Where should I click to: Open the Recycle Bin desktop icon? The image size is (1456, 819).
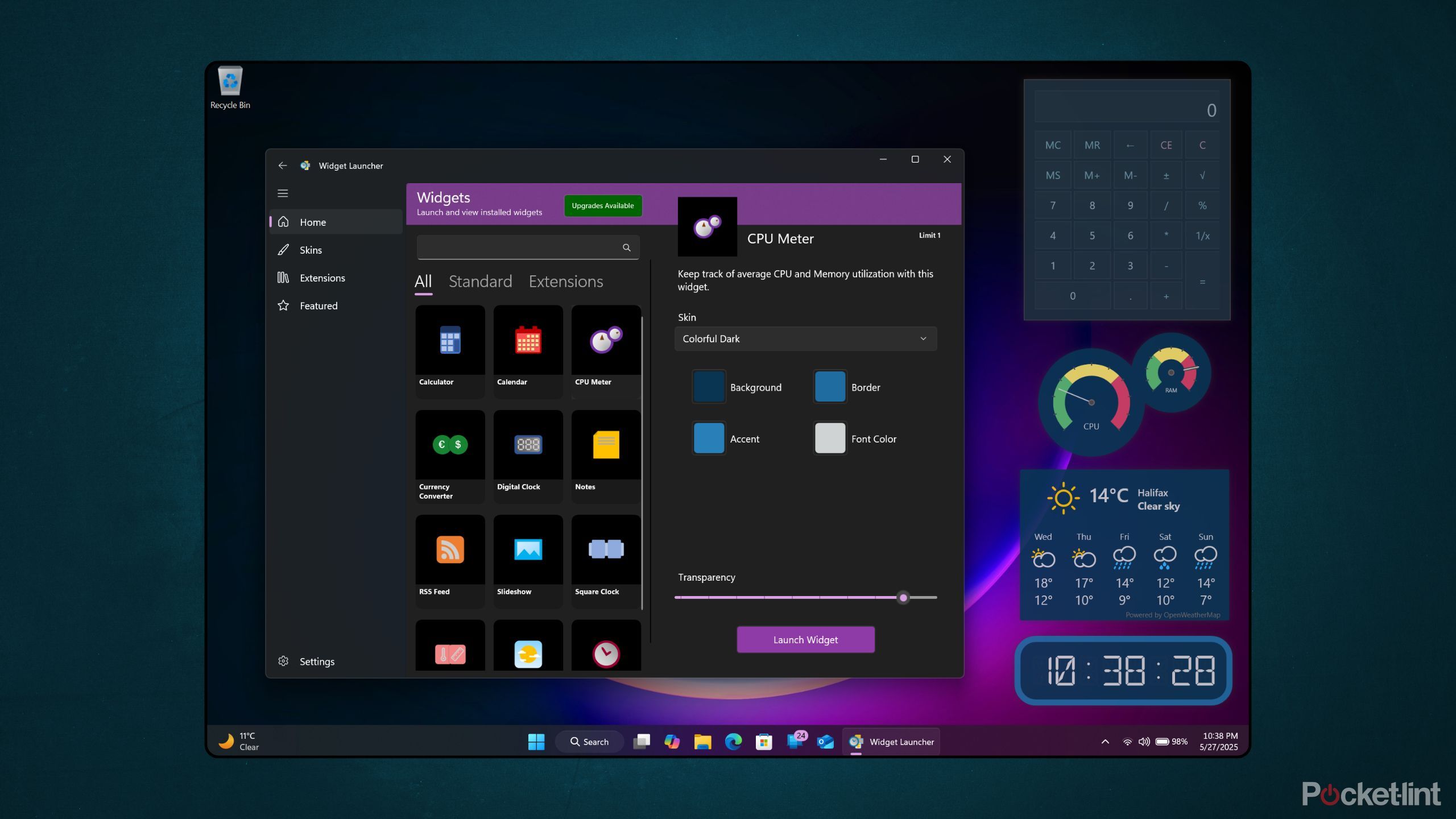pos(230,88)
